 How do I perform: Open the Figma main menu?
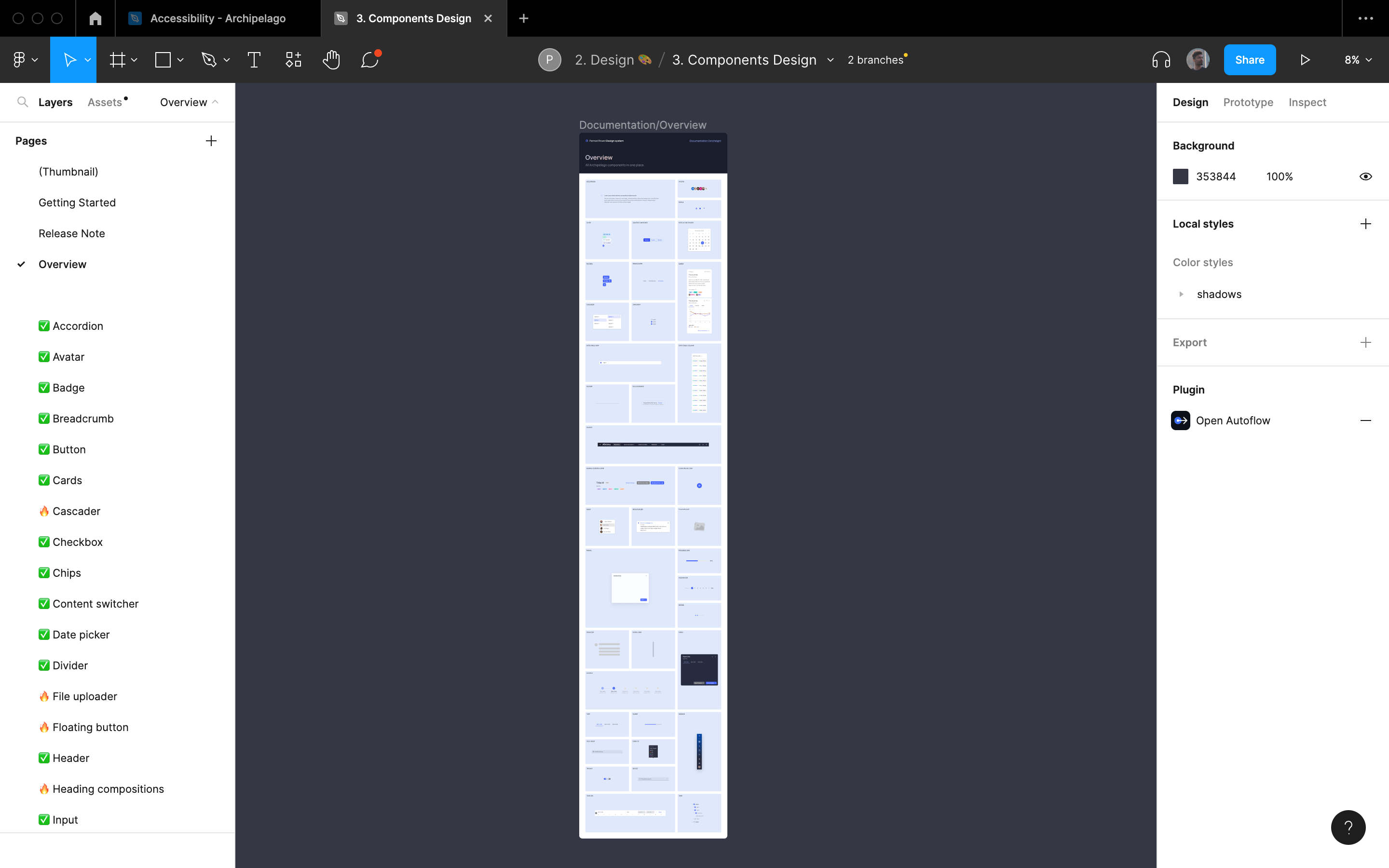pyautogui.click(x=19, y=60)
